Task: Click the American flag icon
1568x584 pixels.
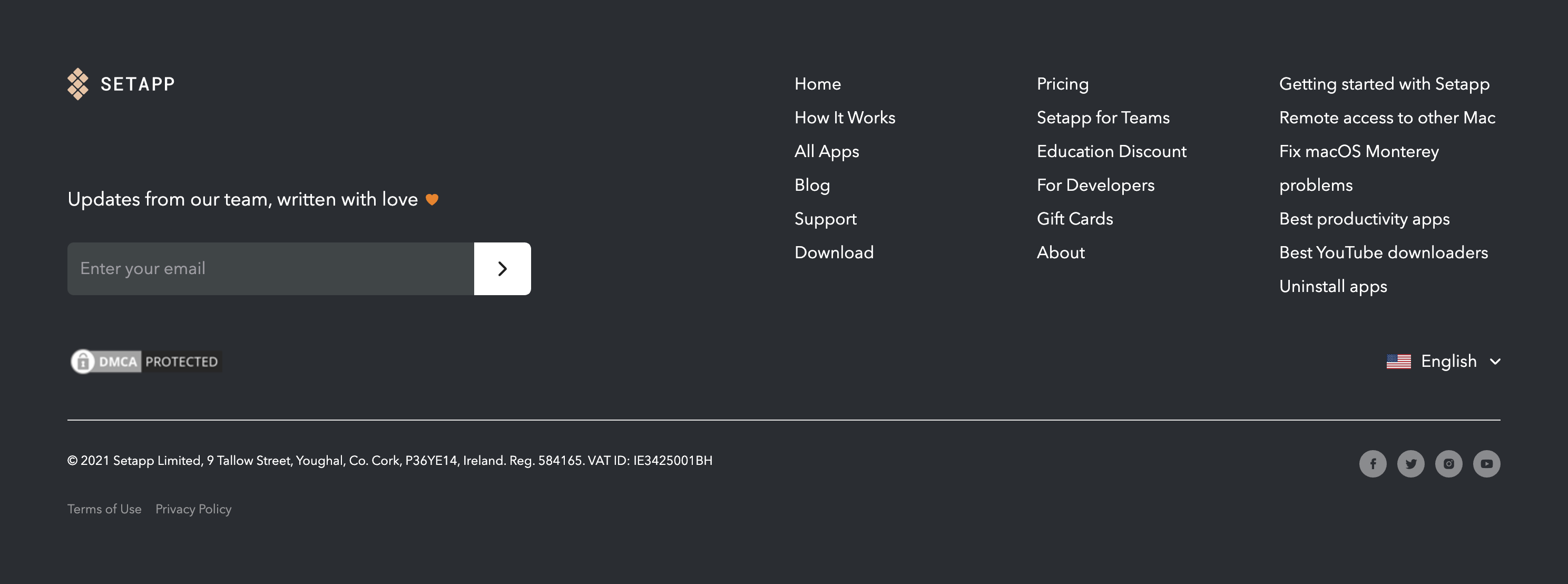Action: point(1398,361)
